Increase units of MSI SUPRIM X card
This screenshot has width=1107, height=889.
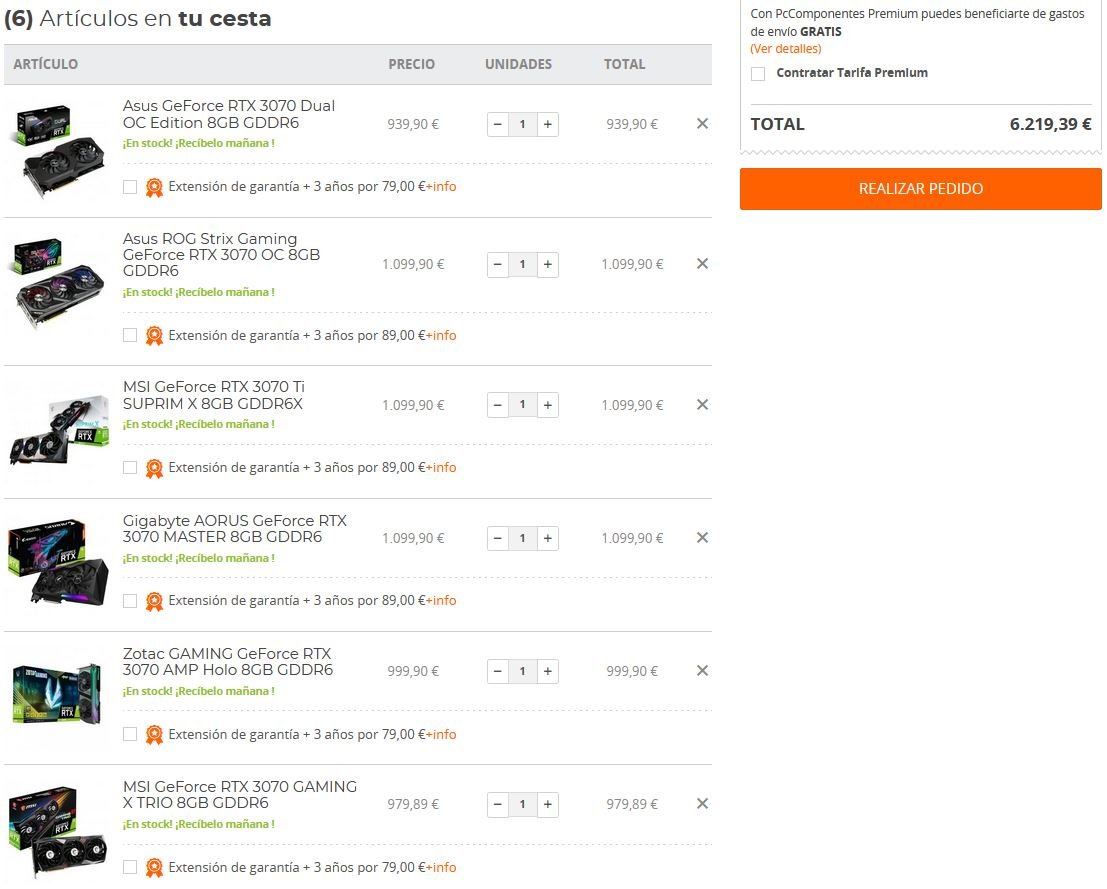(548, 405)
